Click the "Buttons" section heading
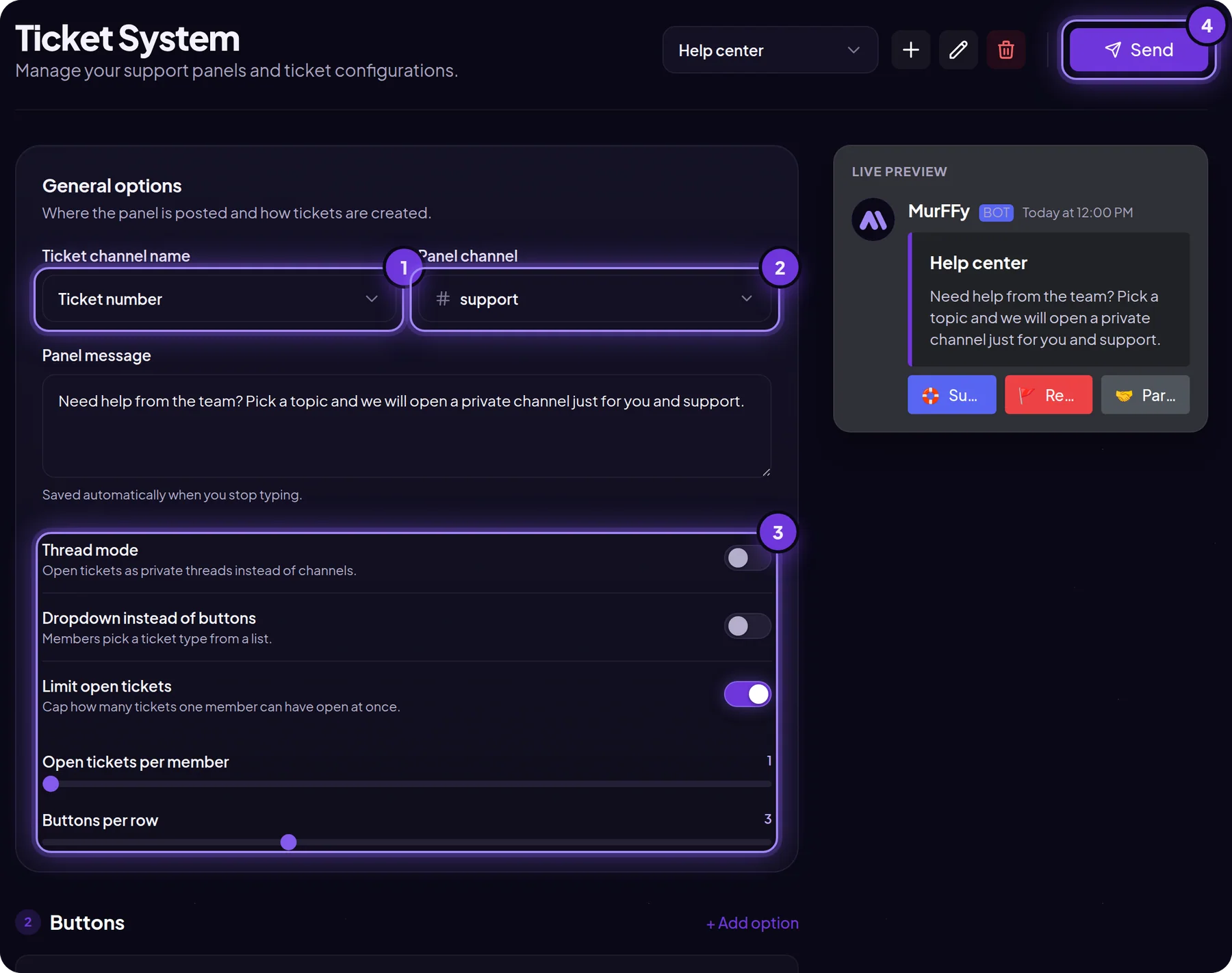The width and height of the screenshot is (1232, 973). click(x=87, y=923)
